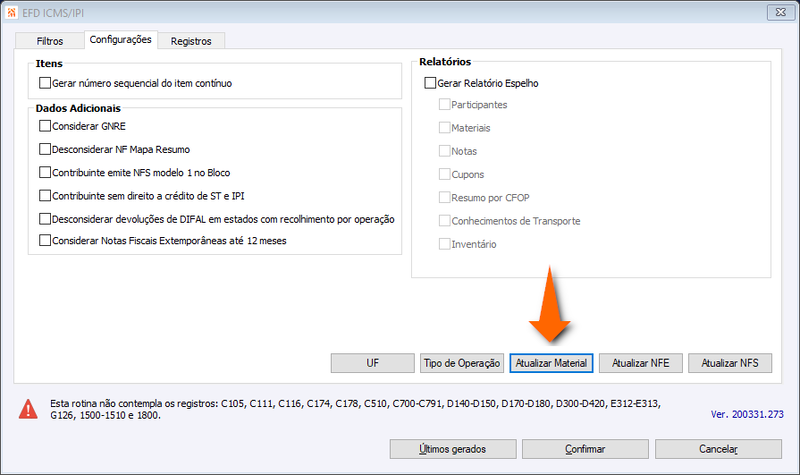The width and height of the screenshot is (800, 475).
Task: Check the Materiais report option
Action: pyautogui.click(x=444, y=128)
